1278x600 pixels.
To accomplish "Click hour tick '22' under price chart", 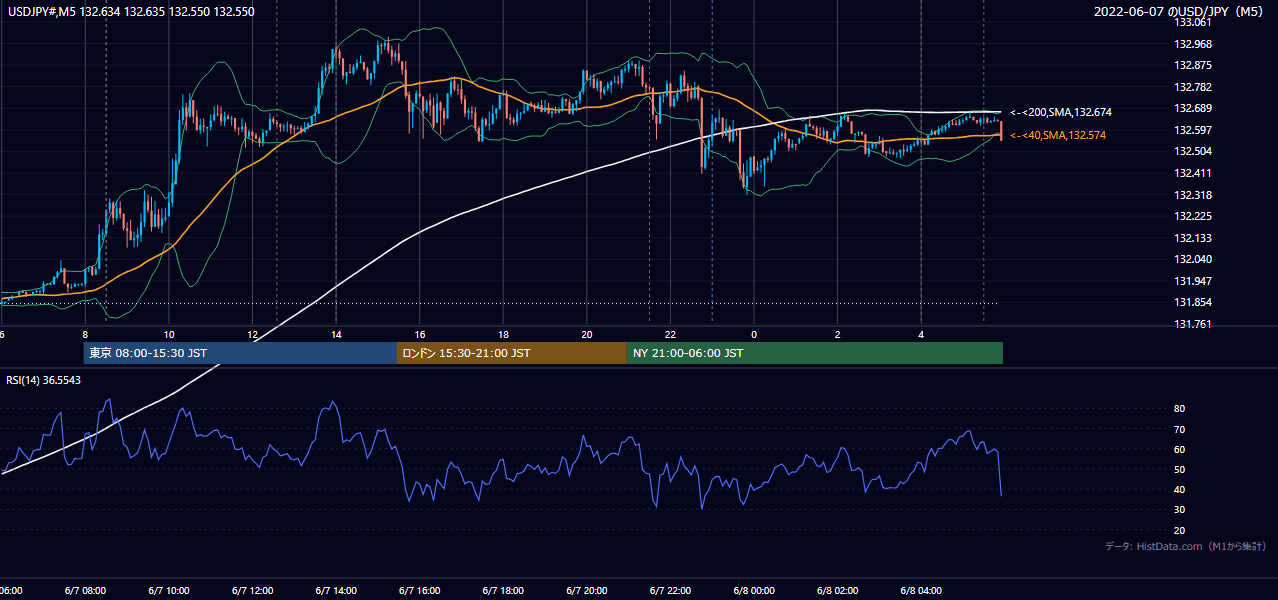I will 670,334.
